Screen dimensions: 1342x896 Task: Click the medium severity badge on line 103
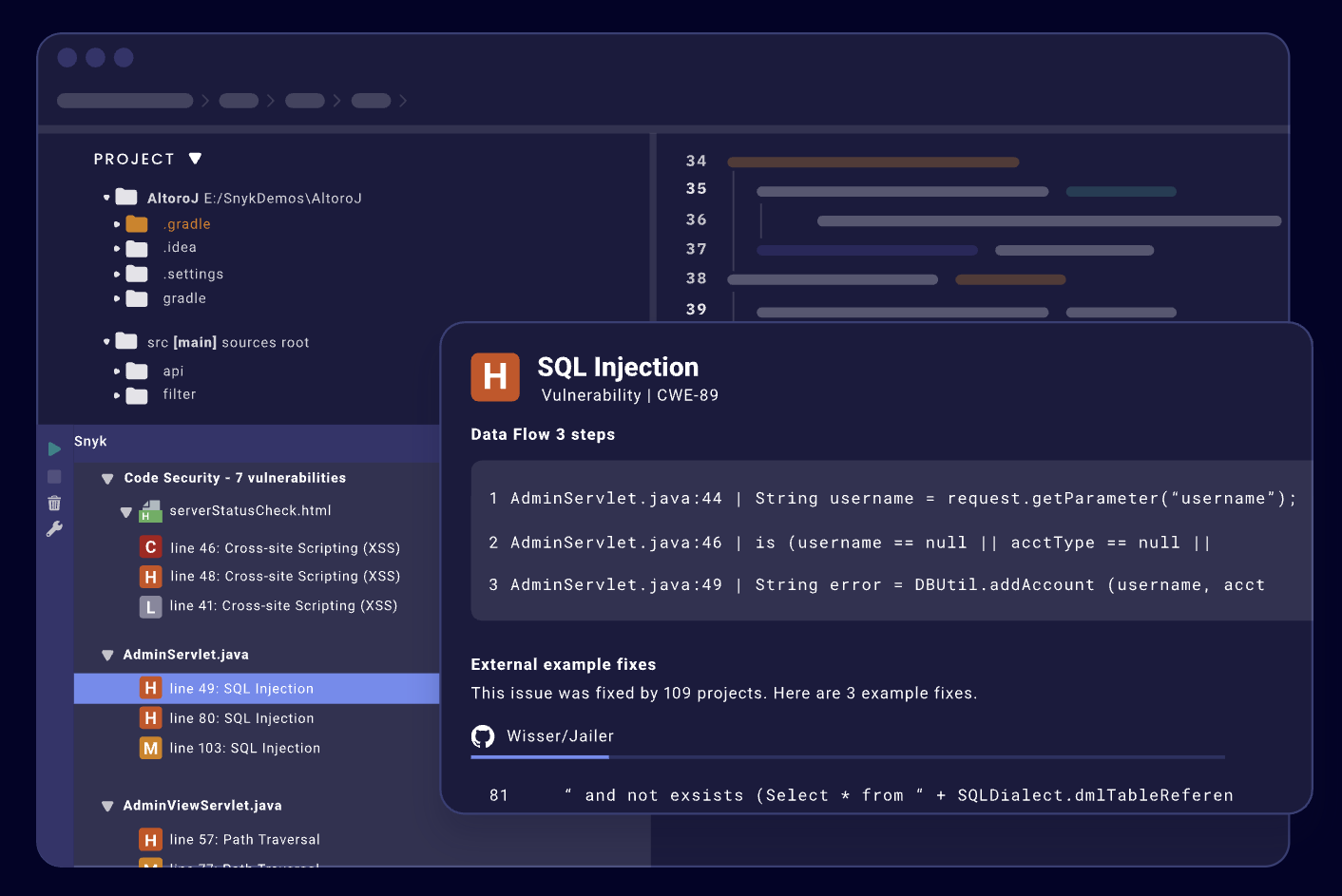150,748
